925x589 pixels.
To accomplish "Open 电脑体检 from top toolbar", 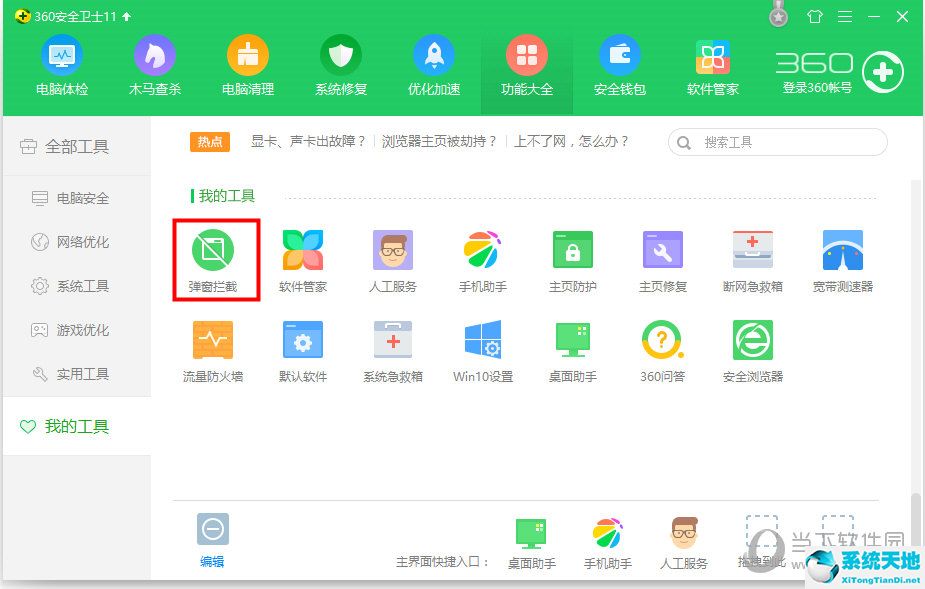I will [x=62, y=66].
